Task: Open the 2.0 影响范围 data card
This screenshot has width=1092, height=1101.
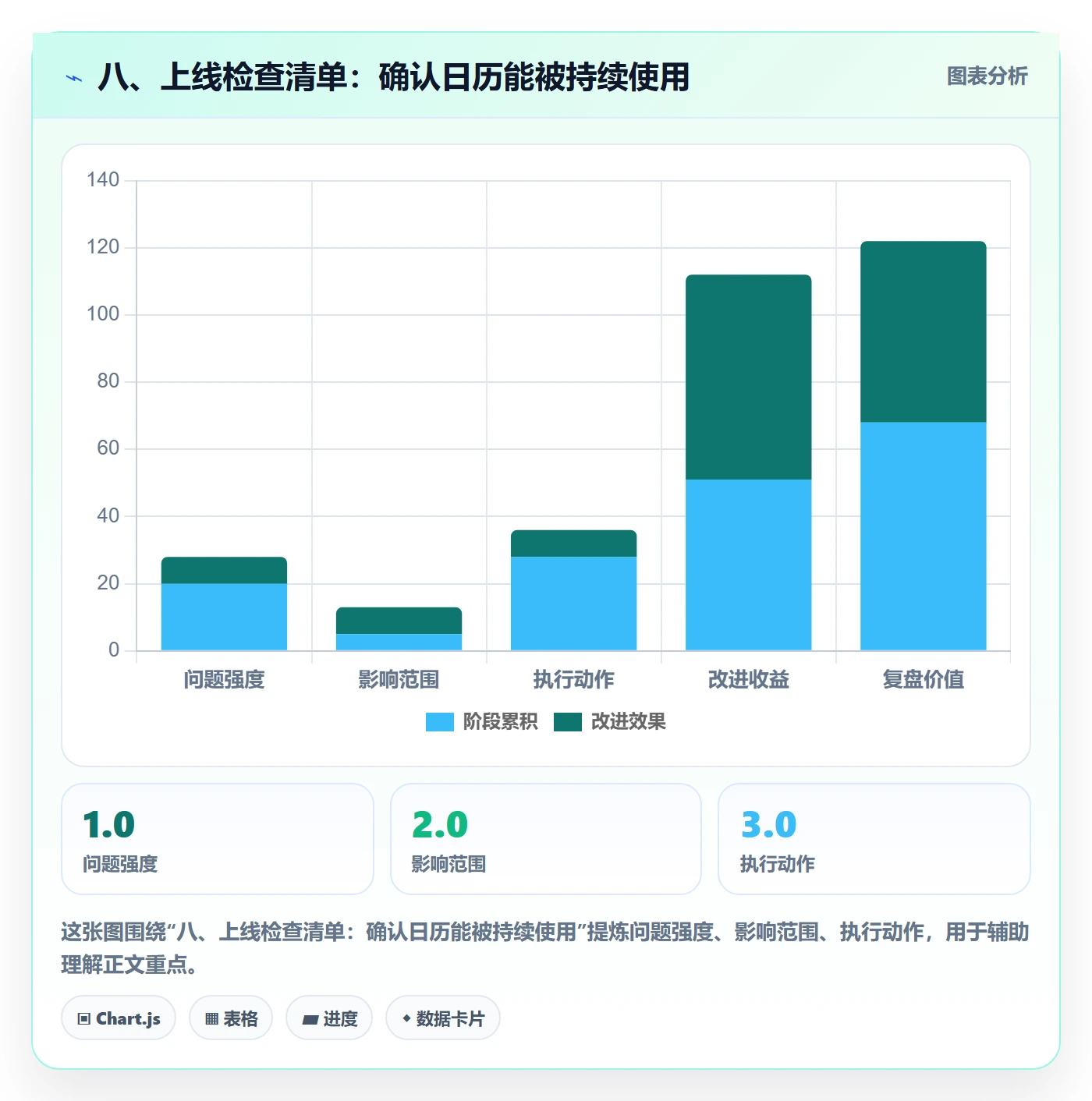Action: pos(546,839)
